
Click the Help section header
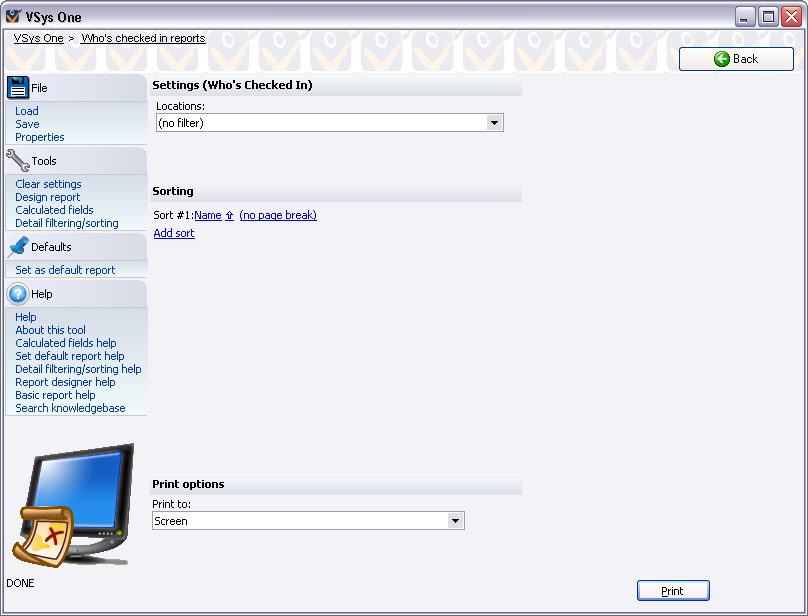(76, 294)
